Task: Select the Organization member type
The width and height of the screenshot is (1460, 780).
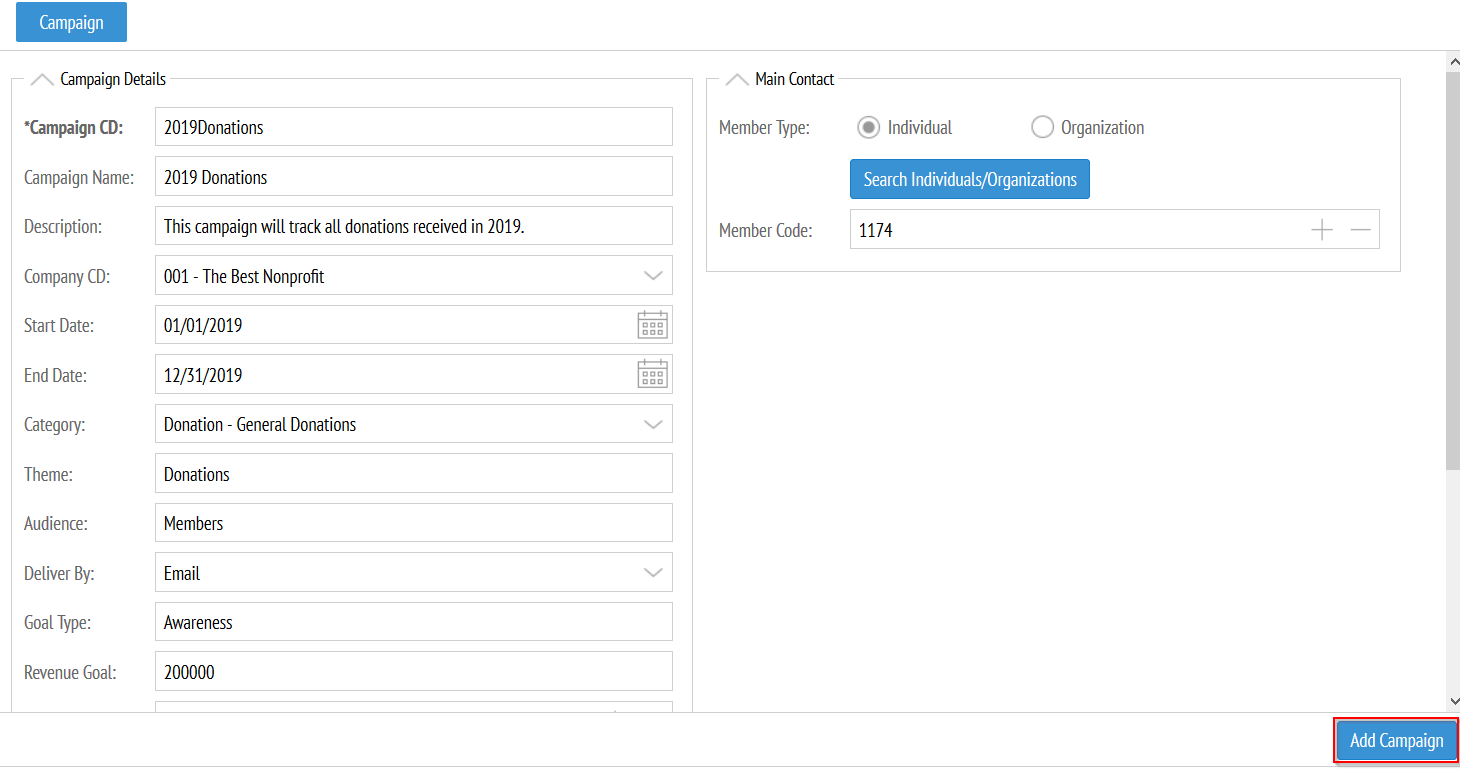Action: 1042,128
